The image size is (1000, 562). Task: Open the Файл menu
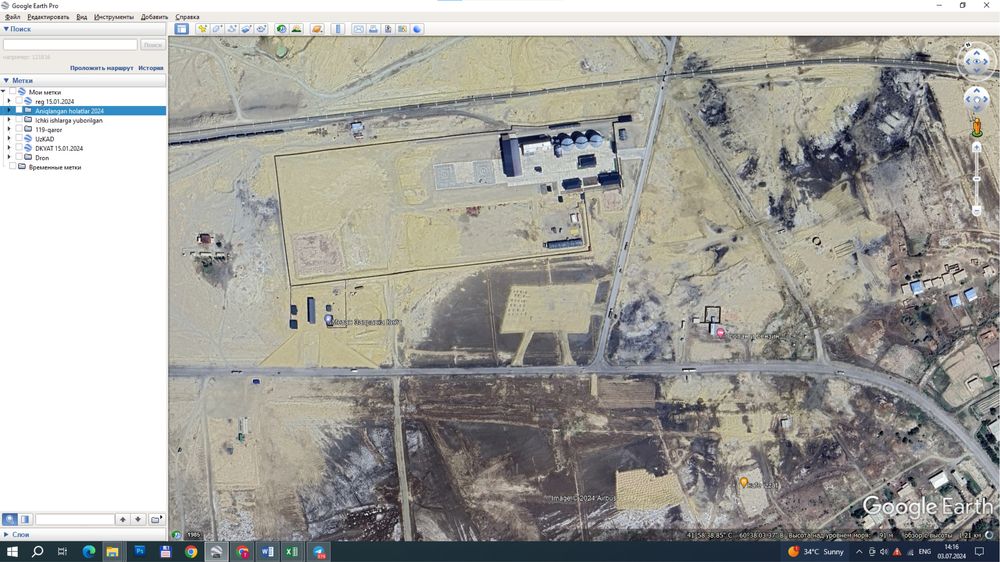pos(12,17)
